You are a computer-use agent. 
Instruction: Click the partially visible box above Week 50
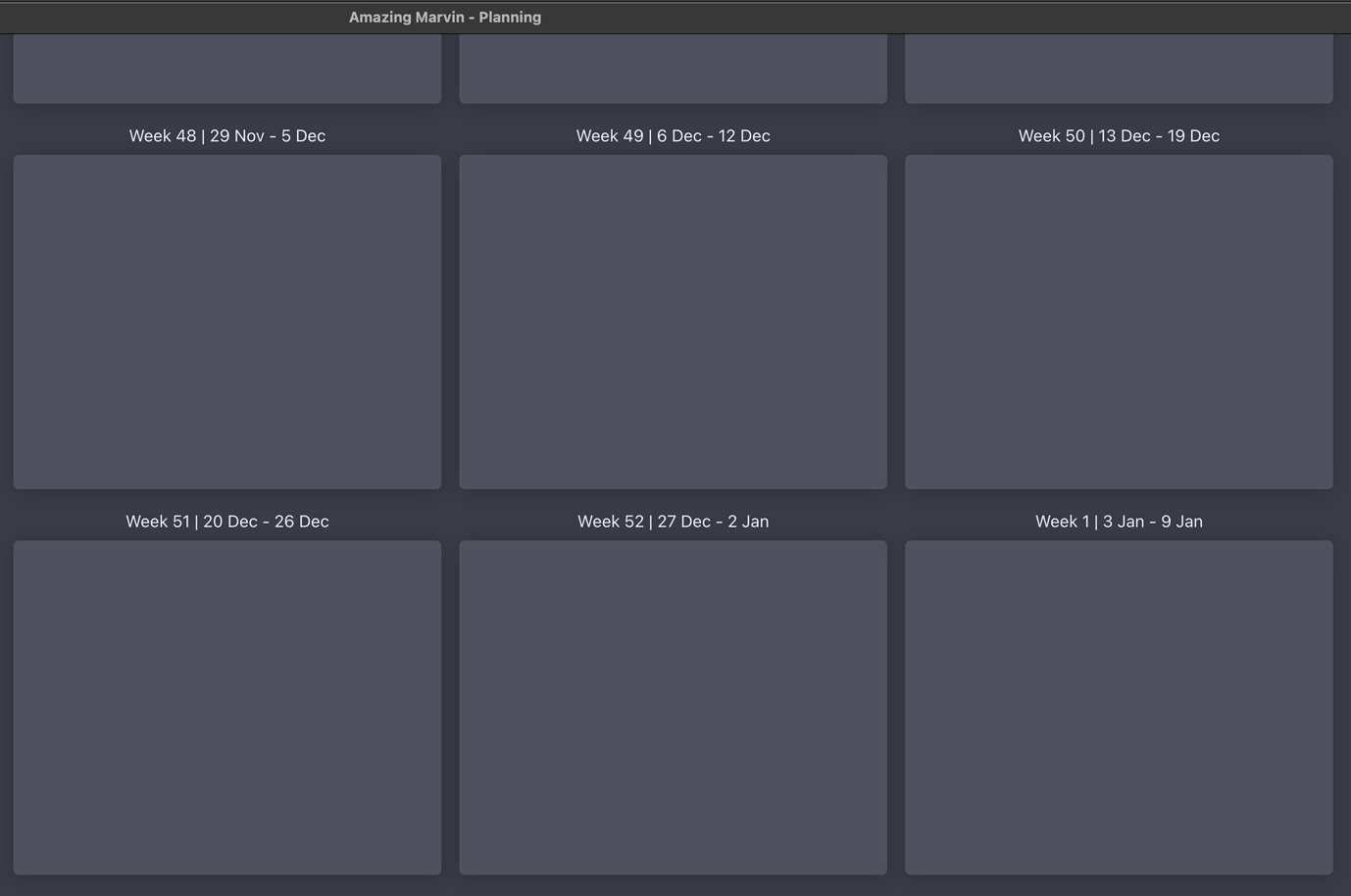pos(1119,69)
